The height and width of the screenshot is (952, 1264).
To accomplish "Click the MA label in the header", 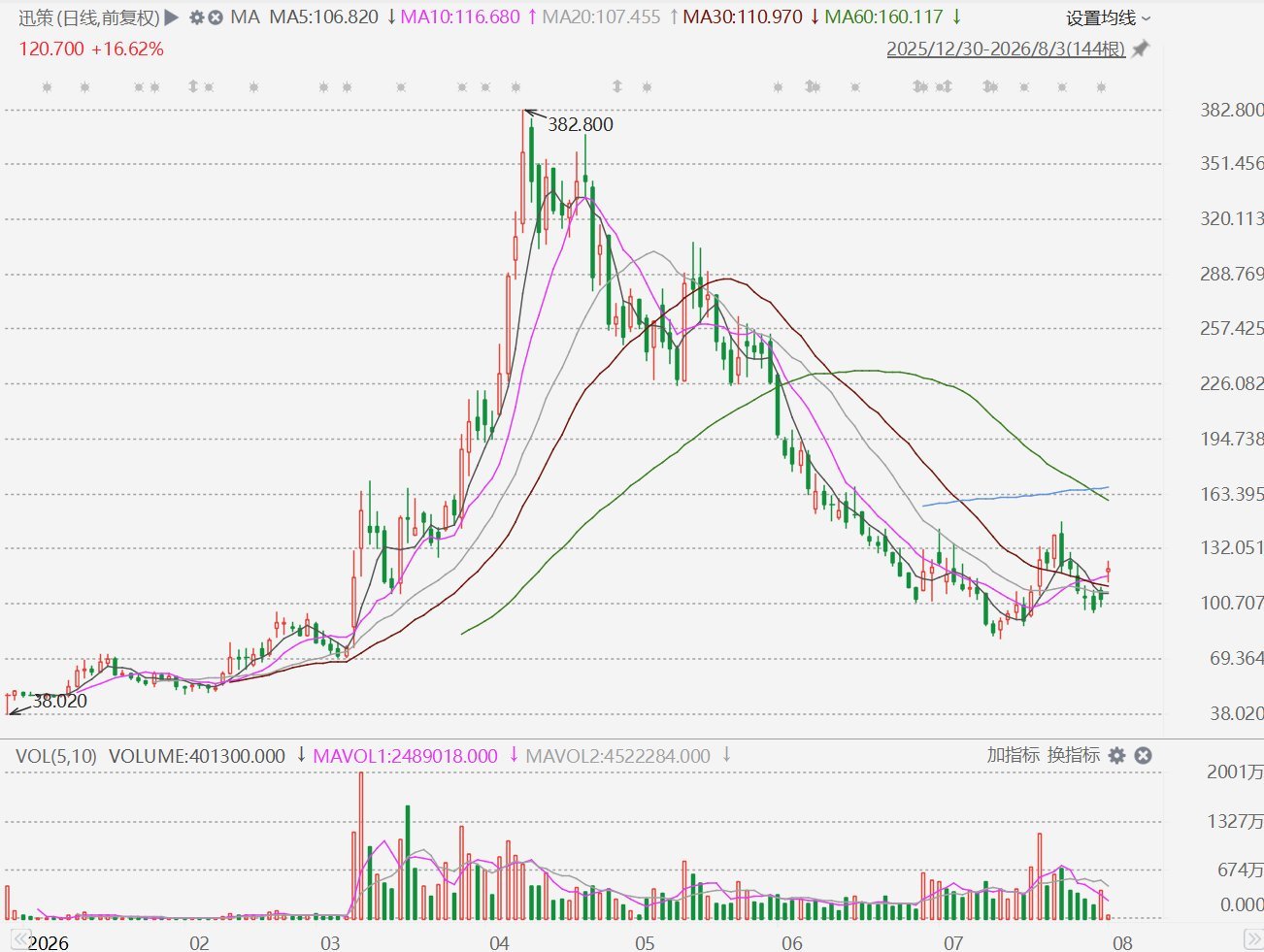I will point(245,17).
